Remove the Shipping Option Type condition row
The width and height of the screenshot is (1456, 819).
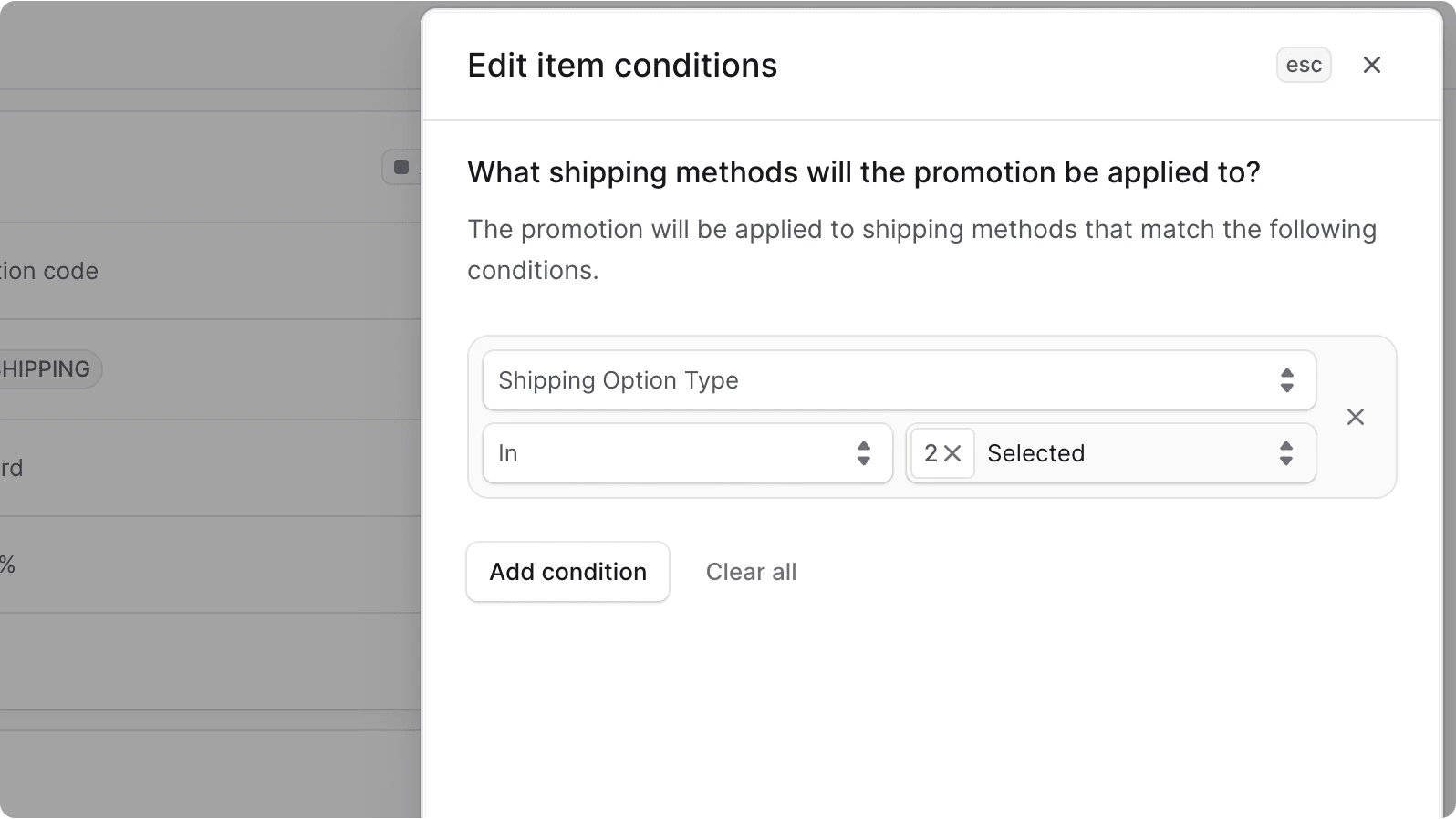click(x=1356, y=417)
